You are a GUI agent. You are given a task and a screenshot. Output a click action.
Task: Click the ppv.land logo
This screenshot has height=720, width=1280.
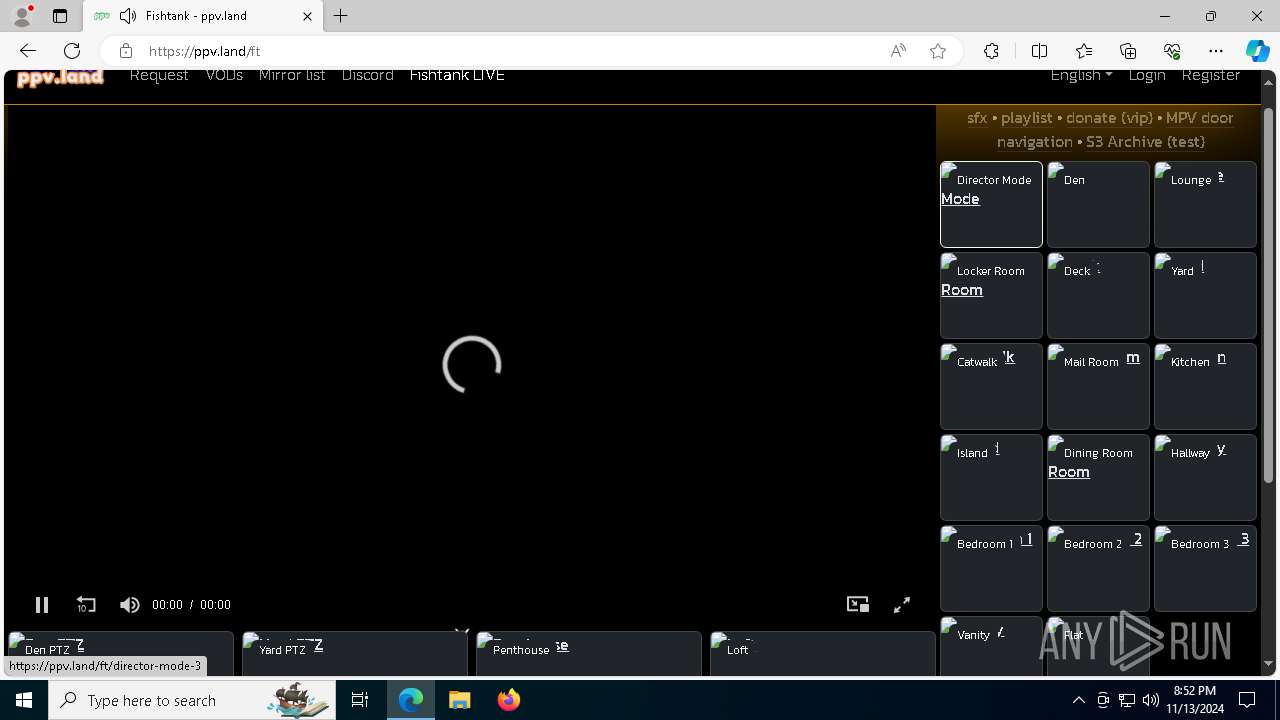click(60, 77)
